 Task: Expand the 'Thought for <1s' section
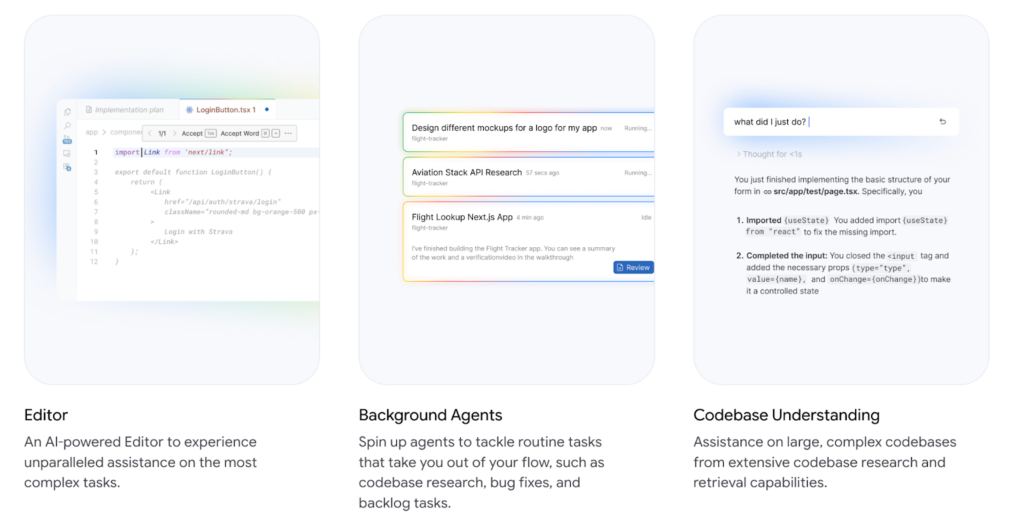[x=770, y=154]
